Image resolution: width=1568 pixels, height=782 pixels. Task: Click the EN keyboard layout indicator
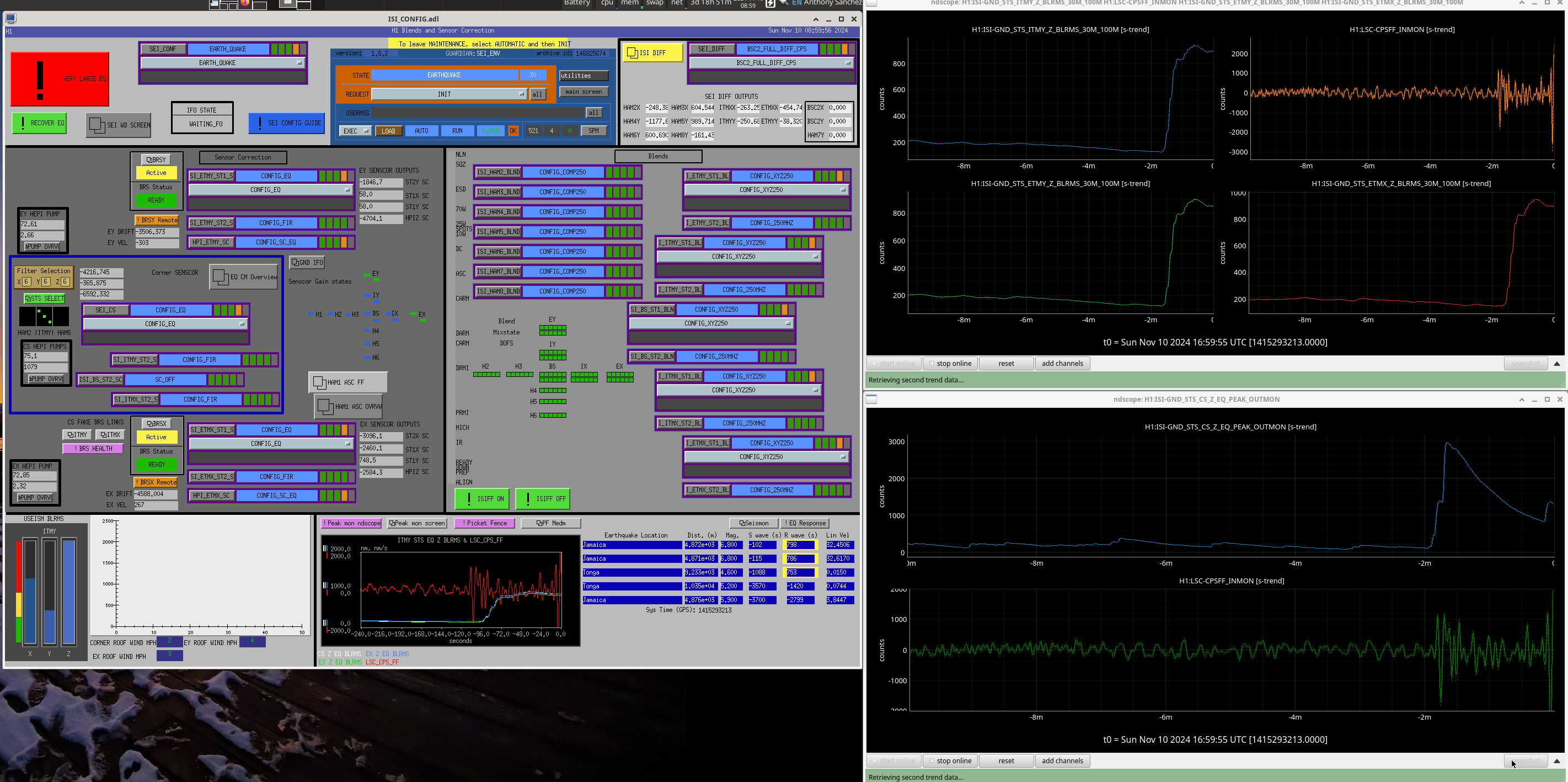click(796, 3)
